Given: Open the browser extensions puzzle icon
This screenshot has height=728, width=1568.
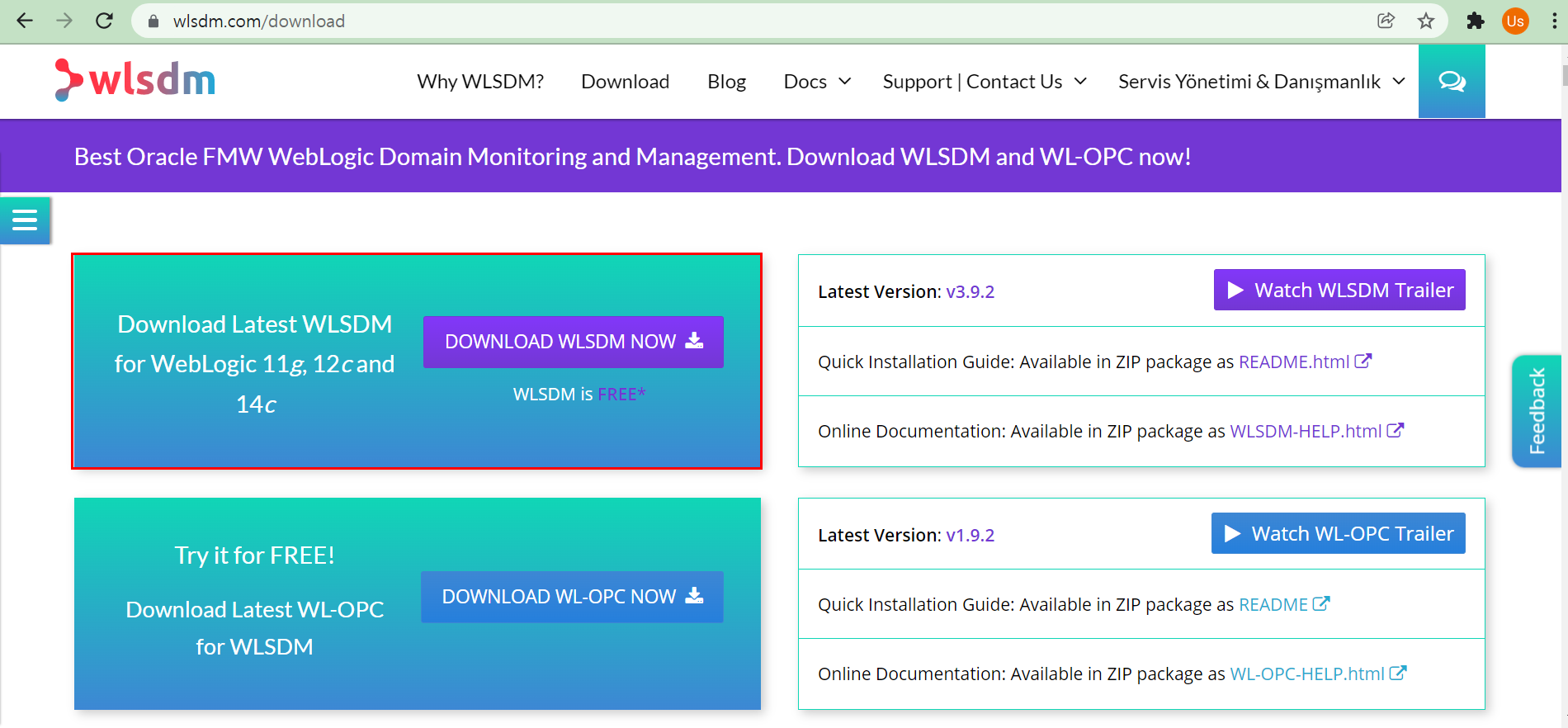Looking at the screenshot, I should click(x=1476, y=21).
